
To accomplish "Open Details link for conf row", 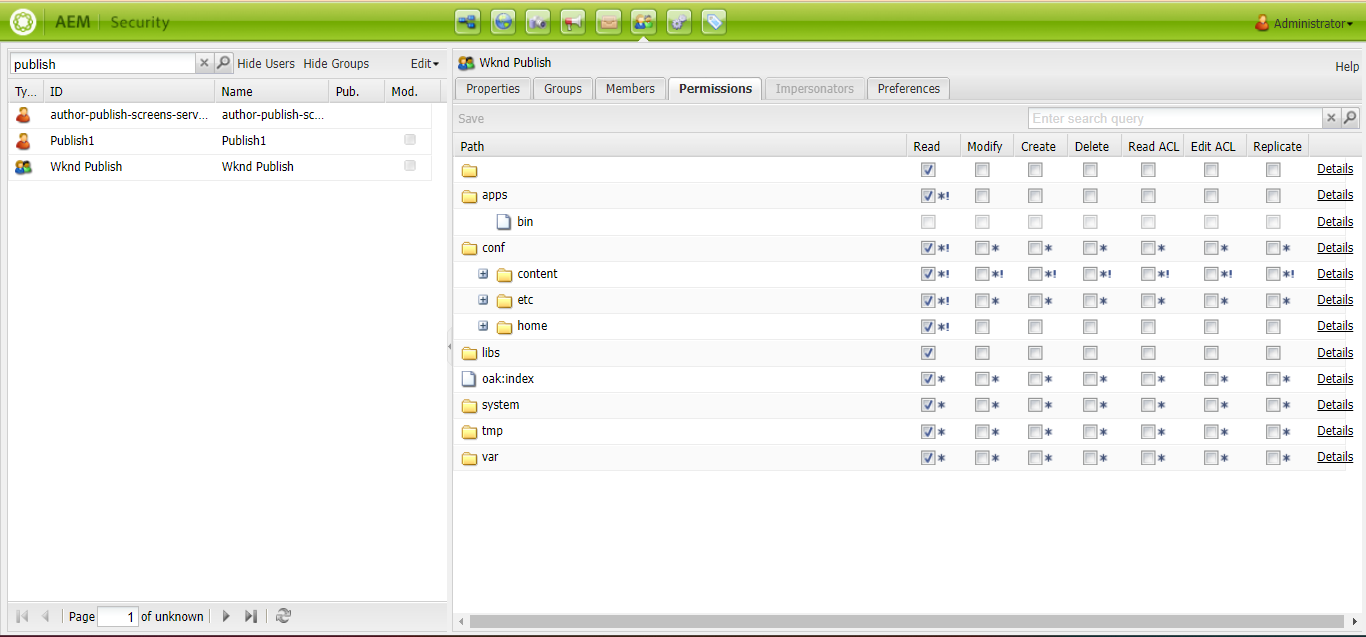I will 1335,248.
